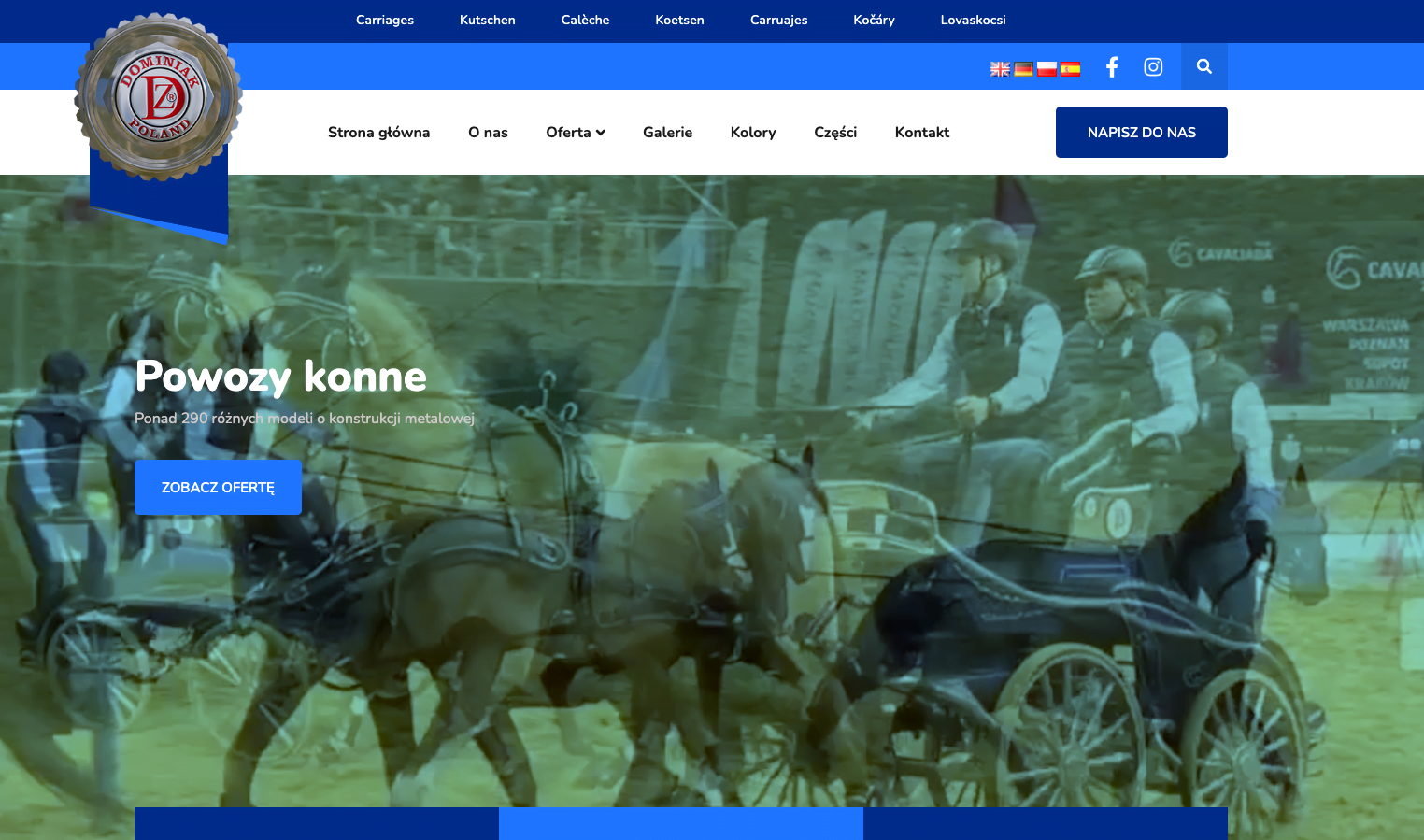
Task: Open the Instagram profile icon
Action: point(1153,67)
